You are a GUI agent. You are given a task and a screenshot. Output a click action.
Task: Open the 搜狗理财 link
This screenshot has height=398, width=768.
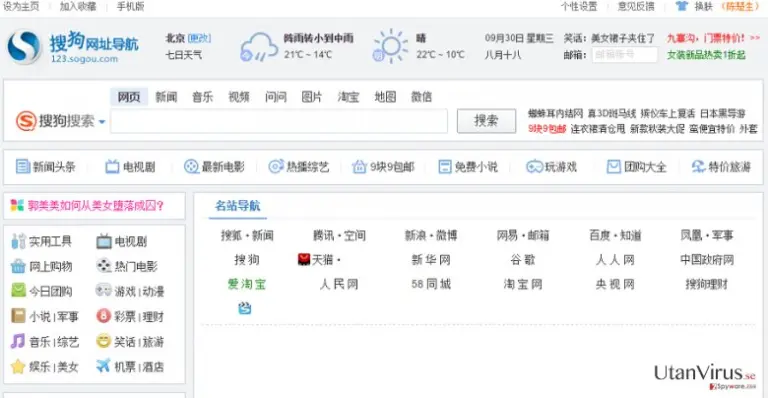pyautogui.click(x=707, y=284)
